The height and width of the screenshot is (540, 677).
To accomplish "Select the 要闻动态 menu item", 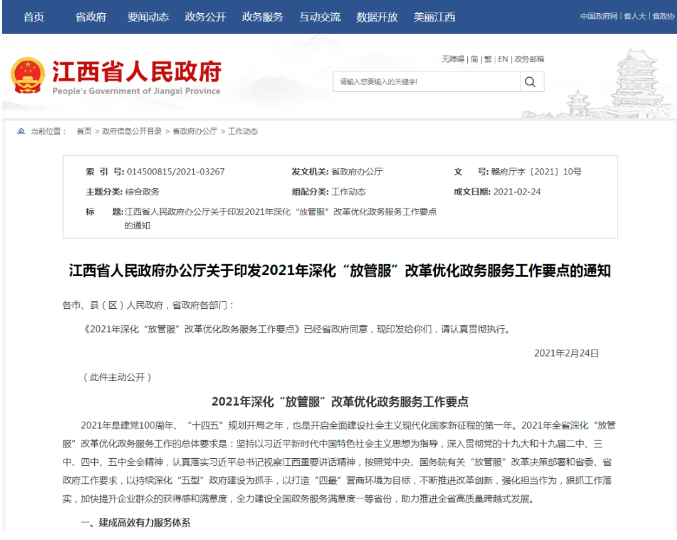I will tap(147, 17).
